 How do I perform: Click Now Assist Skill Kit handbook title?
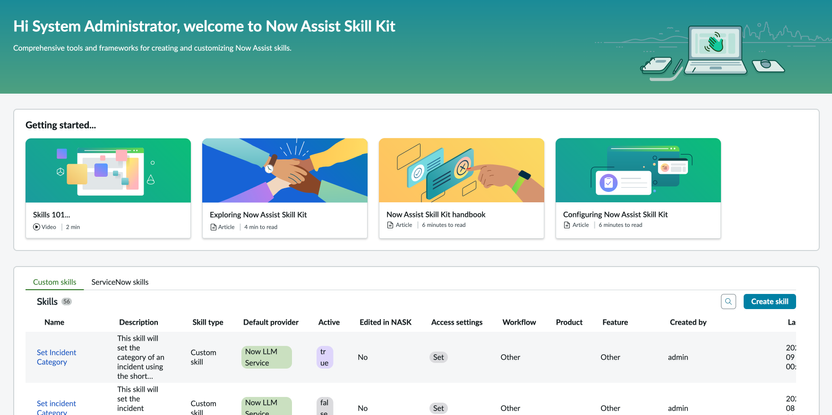[436, 215]
